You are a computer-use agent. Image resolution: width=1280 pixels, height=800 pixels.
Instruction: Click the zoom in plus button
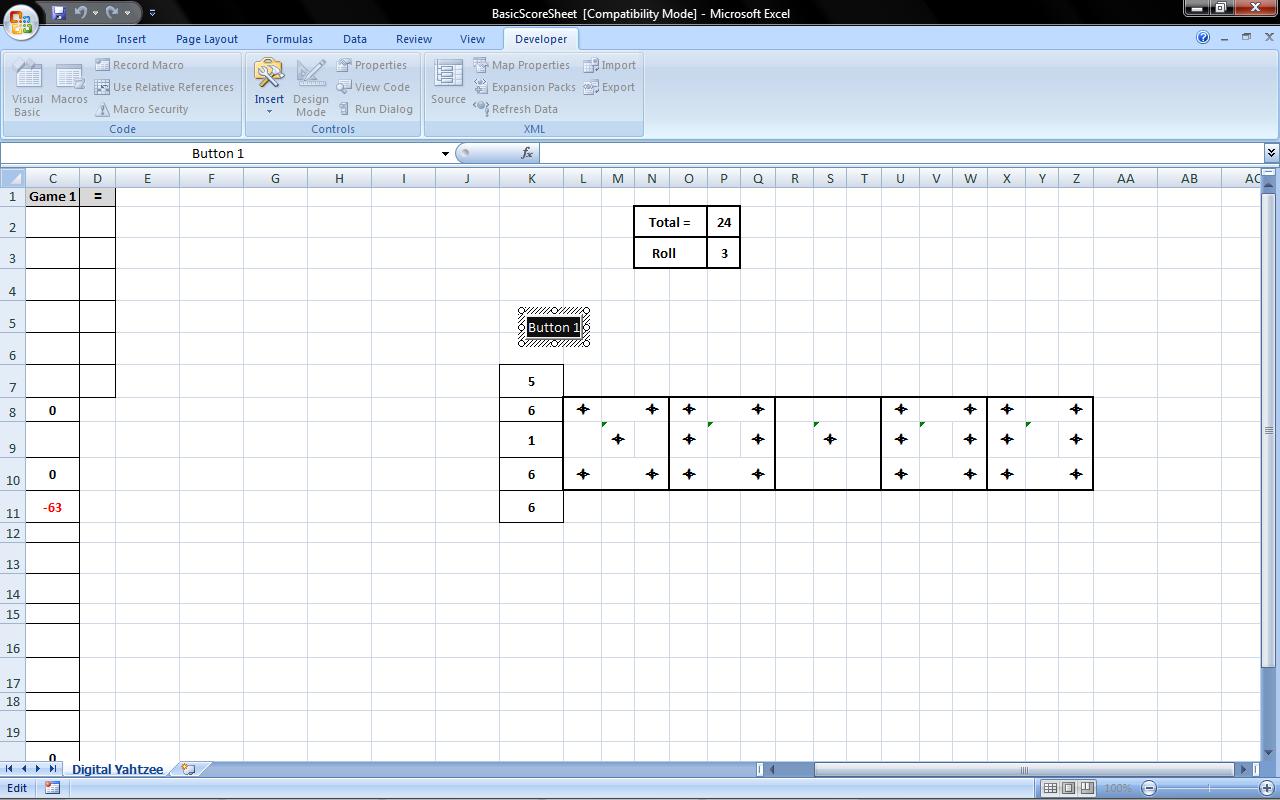tap(1269, 788)
